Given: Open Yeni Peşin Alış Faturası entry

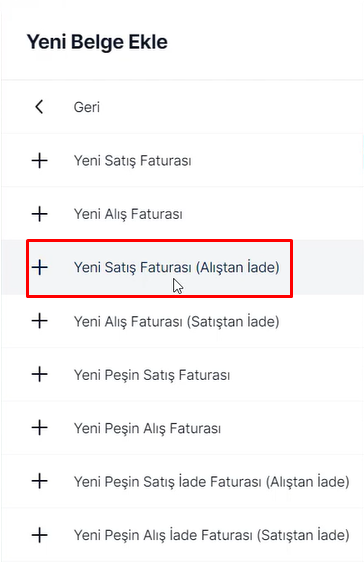Looking at the screenshot, I should click(x=147, y=428).
